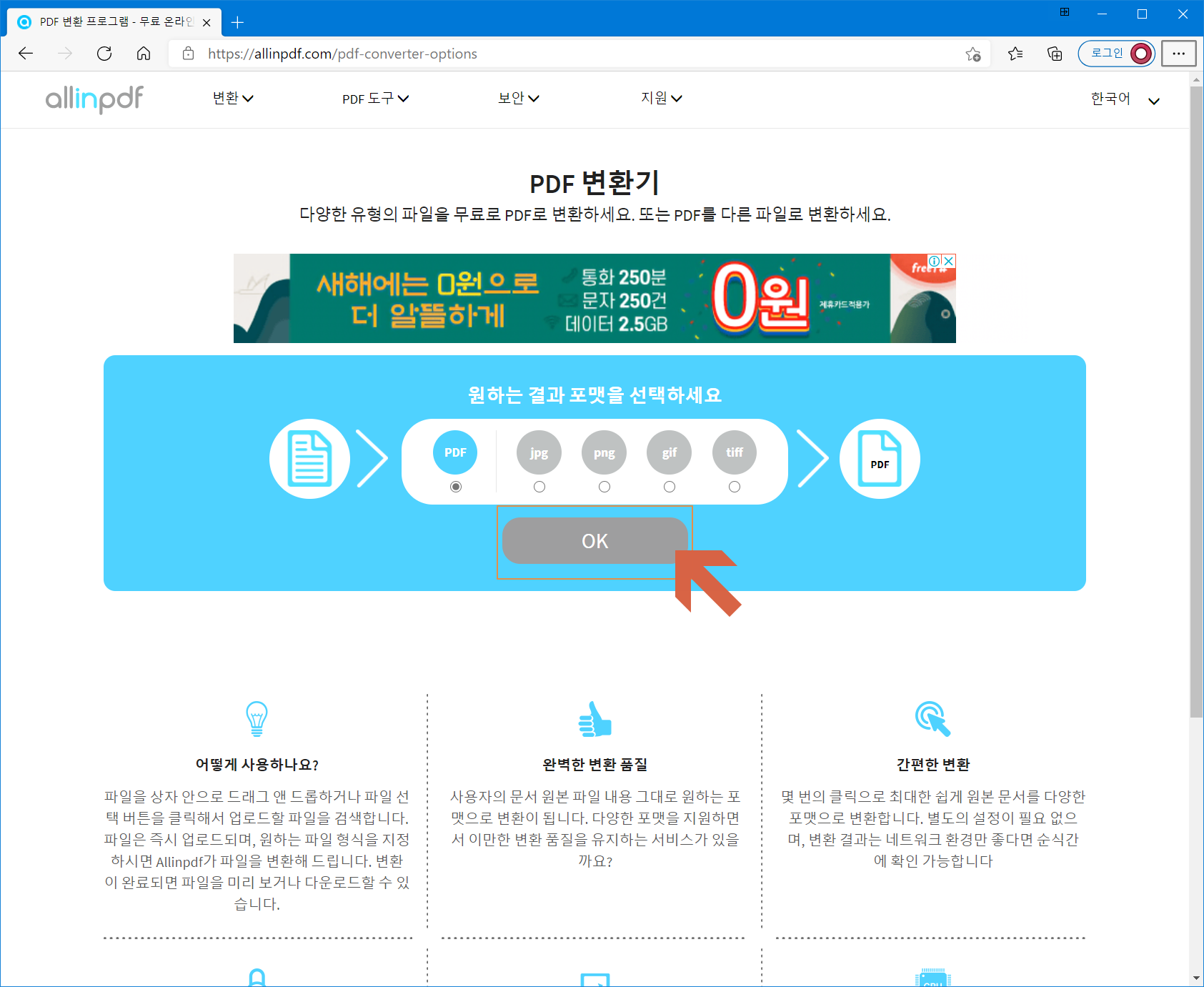Click the jpg format badge
Viewport: 1204px width, 987px height.
click(539, 452)
